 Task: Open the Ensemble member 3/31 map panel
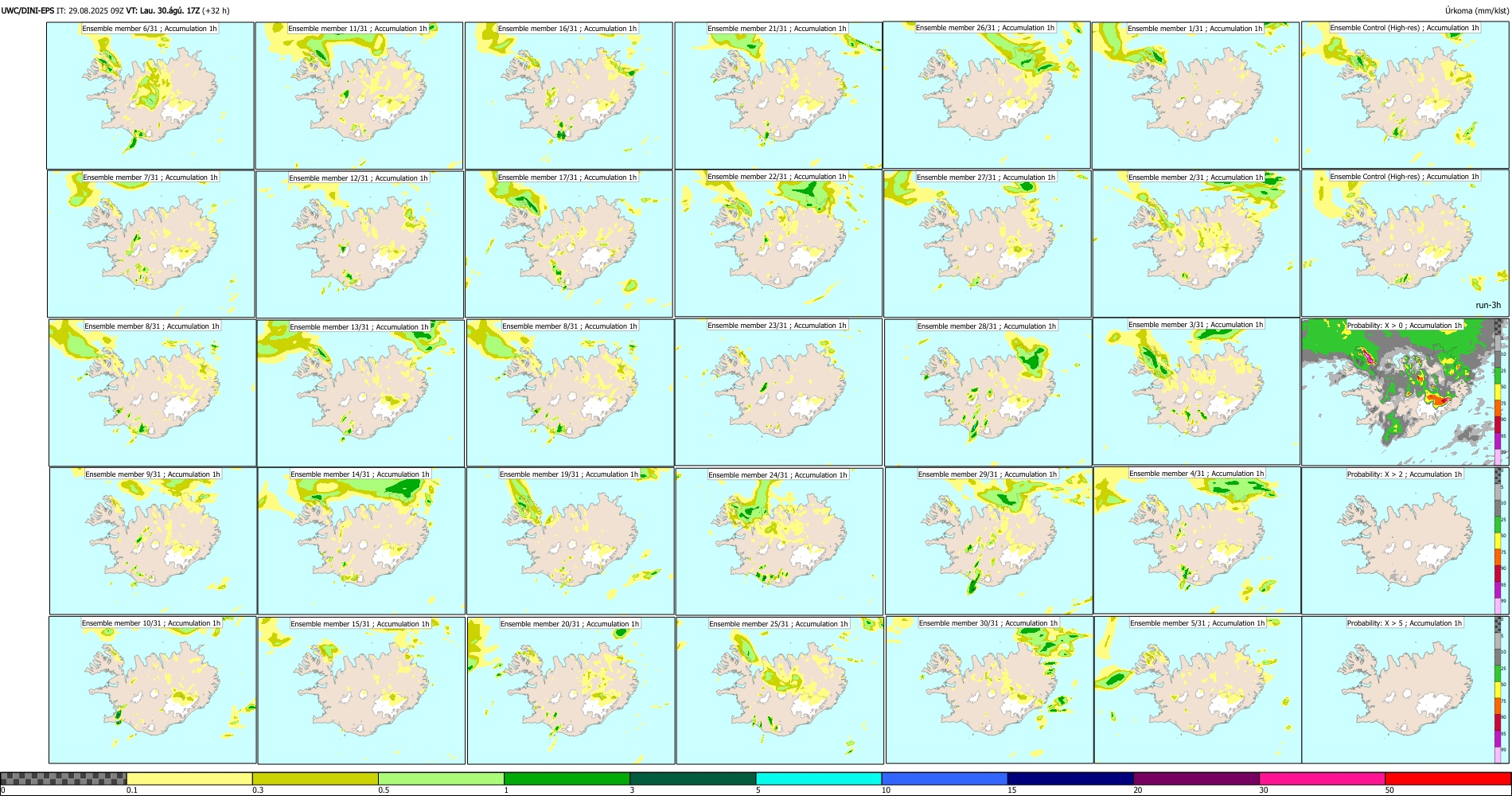point(1197,391)
